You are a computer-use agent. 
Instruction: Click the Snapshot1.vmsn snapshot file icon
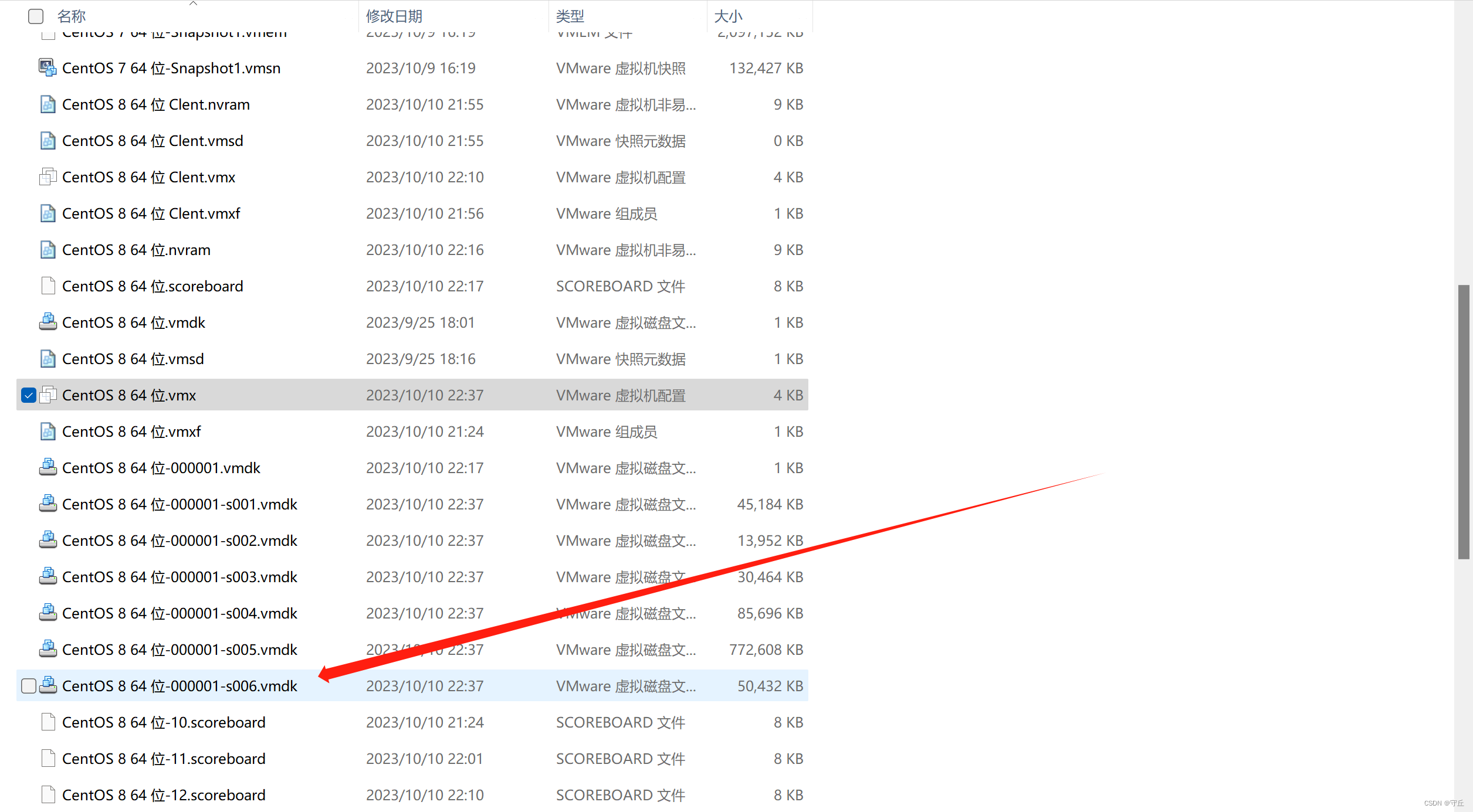[x=48, y=68]
